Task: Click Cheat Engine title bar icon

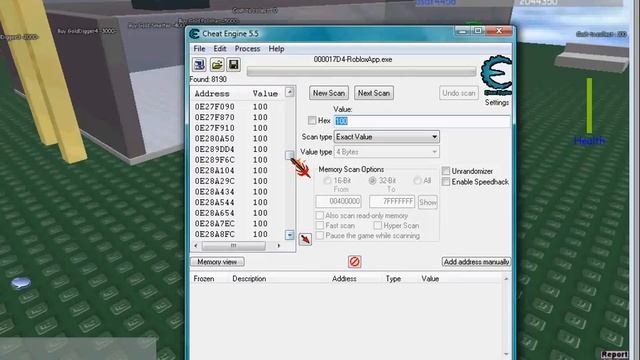Action: point(194,34)
